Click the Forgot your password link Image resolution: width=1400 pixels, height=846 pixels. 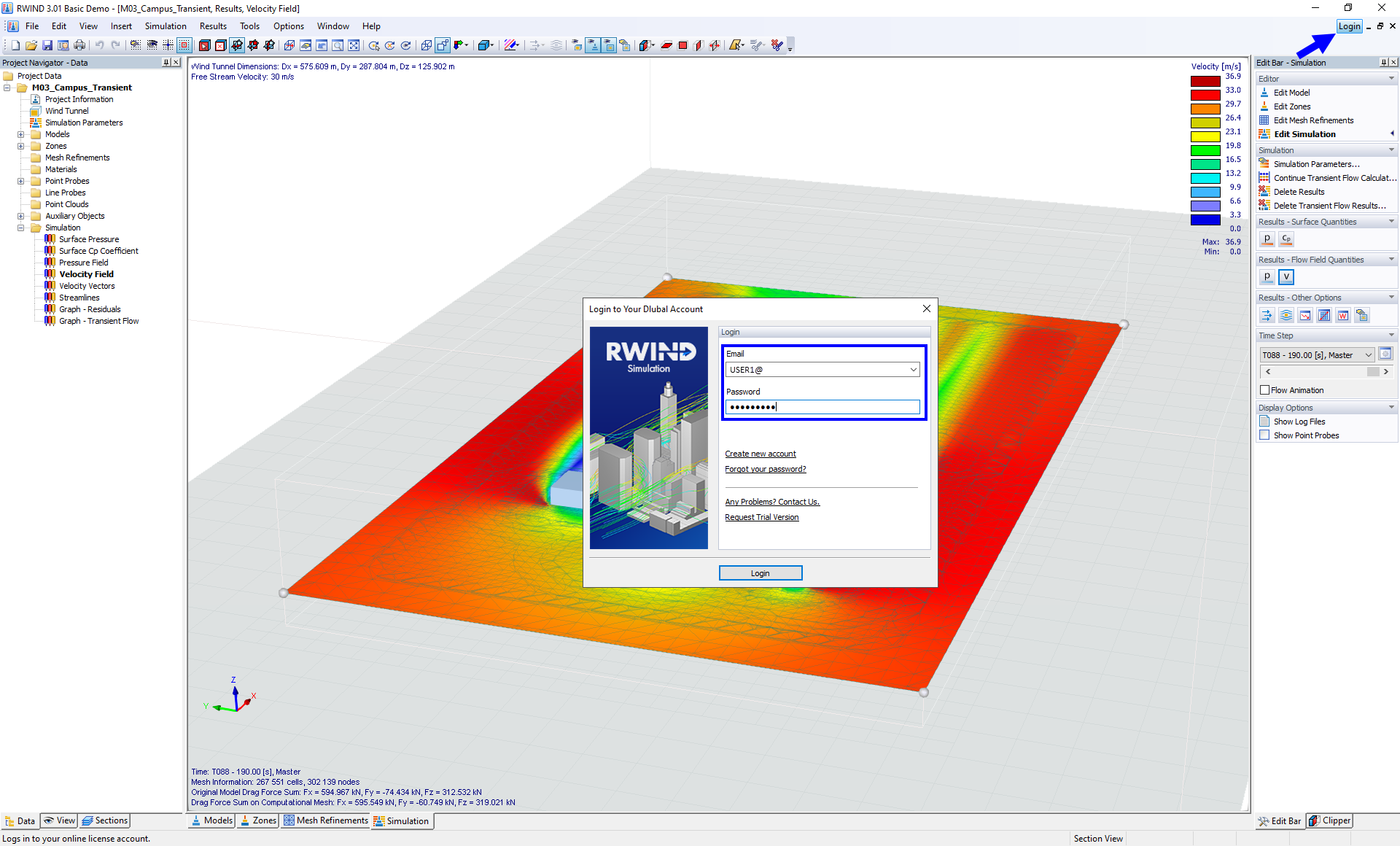click(765, 469)
